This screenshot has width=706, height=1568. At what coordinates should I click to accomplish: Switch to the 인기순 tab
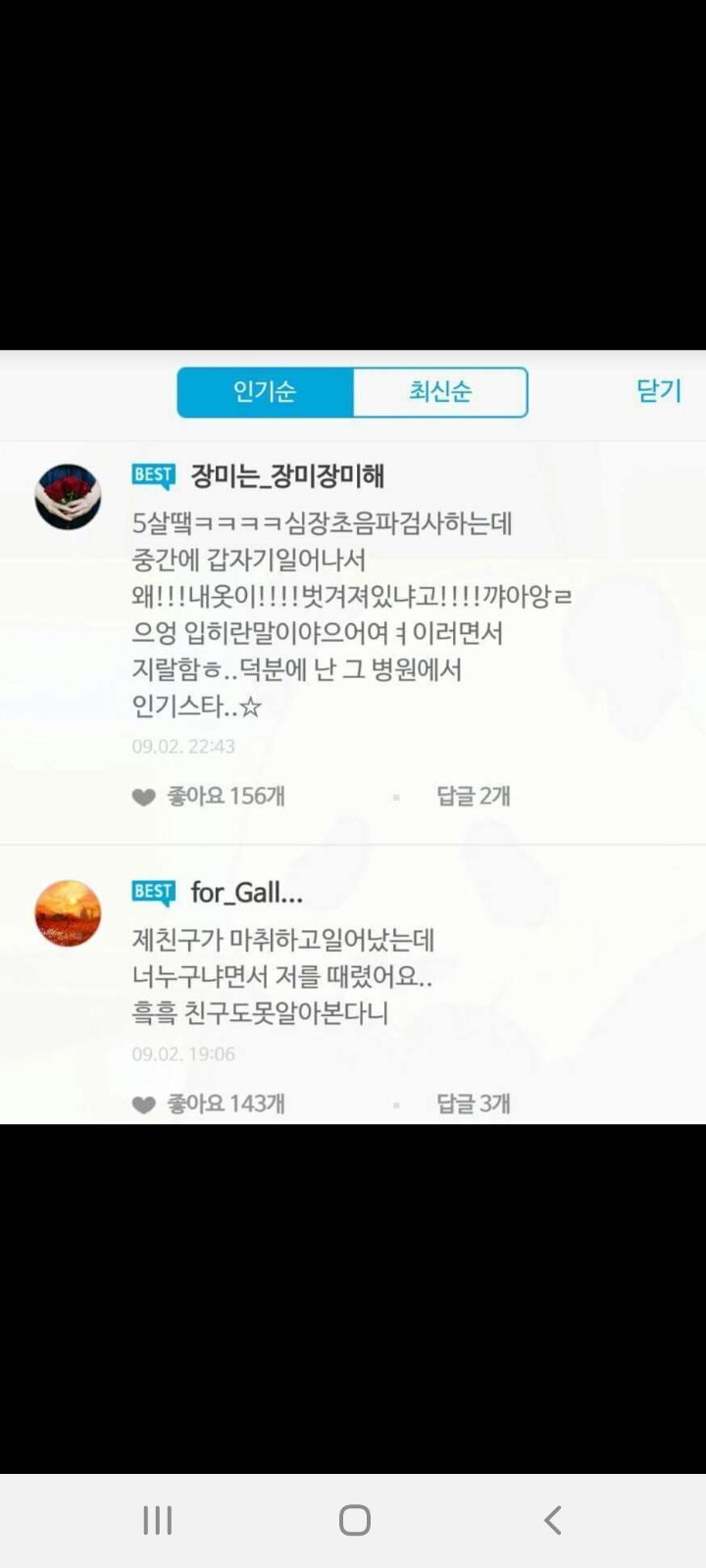[x=265, y=392]
